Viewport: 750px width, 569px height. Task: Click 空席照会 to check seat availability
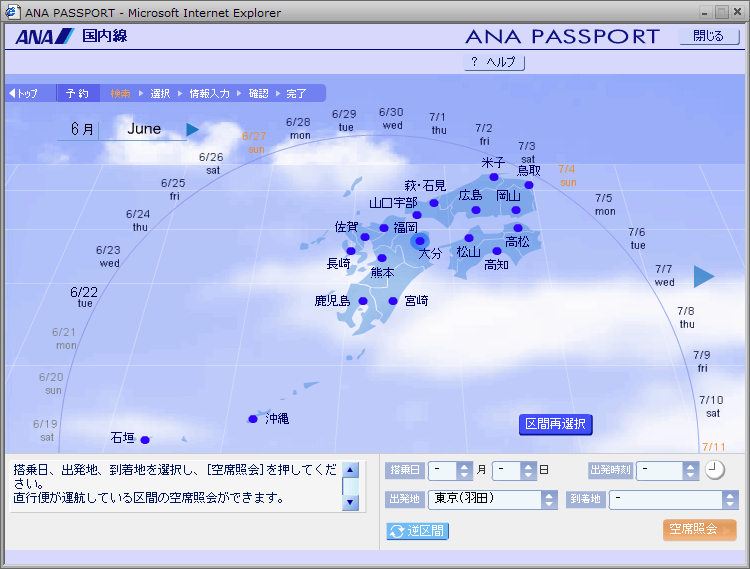point(699,529)
